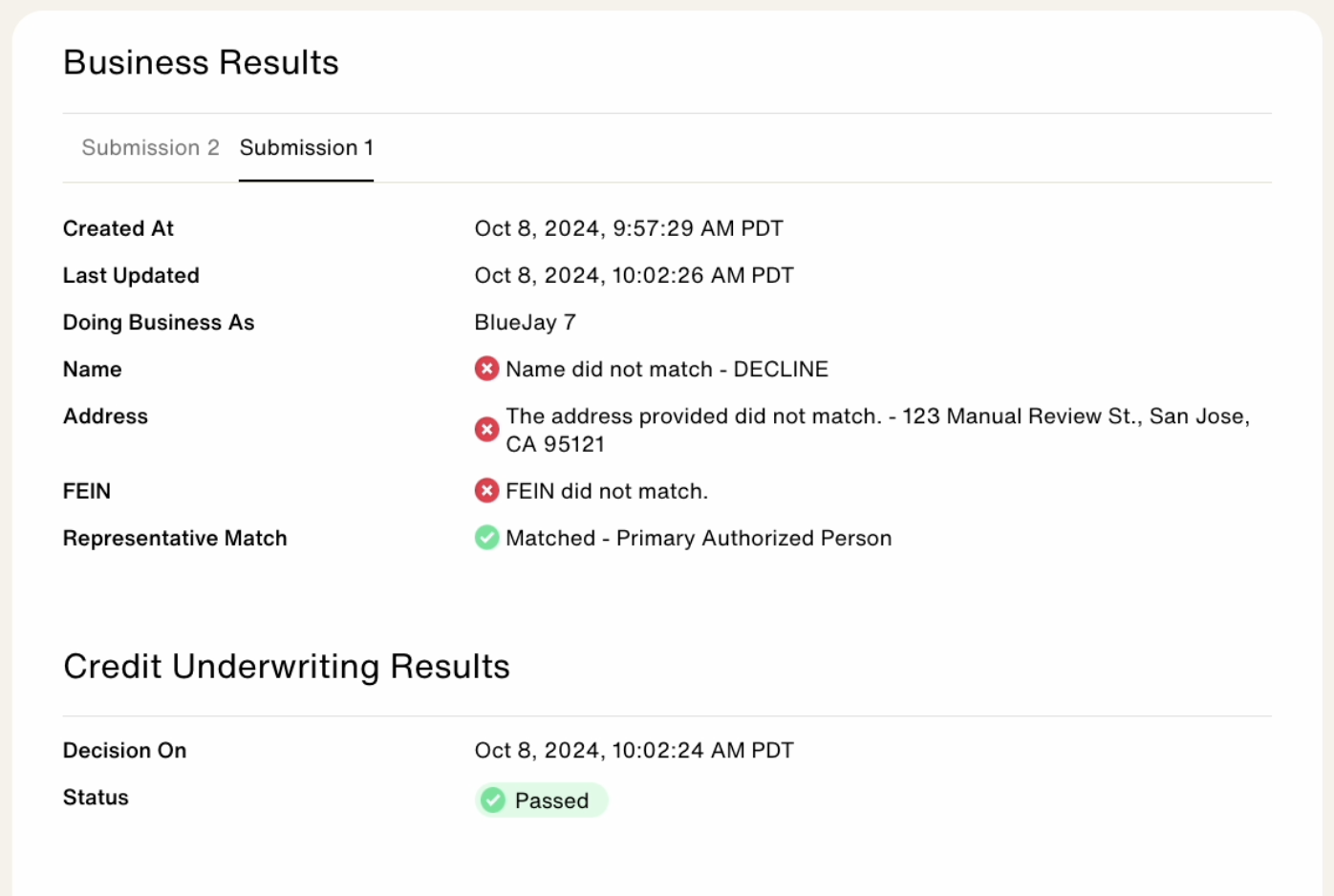
Task: Switch to the Submission 2 tab
Action: (x=150, y=148)
